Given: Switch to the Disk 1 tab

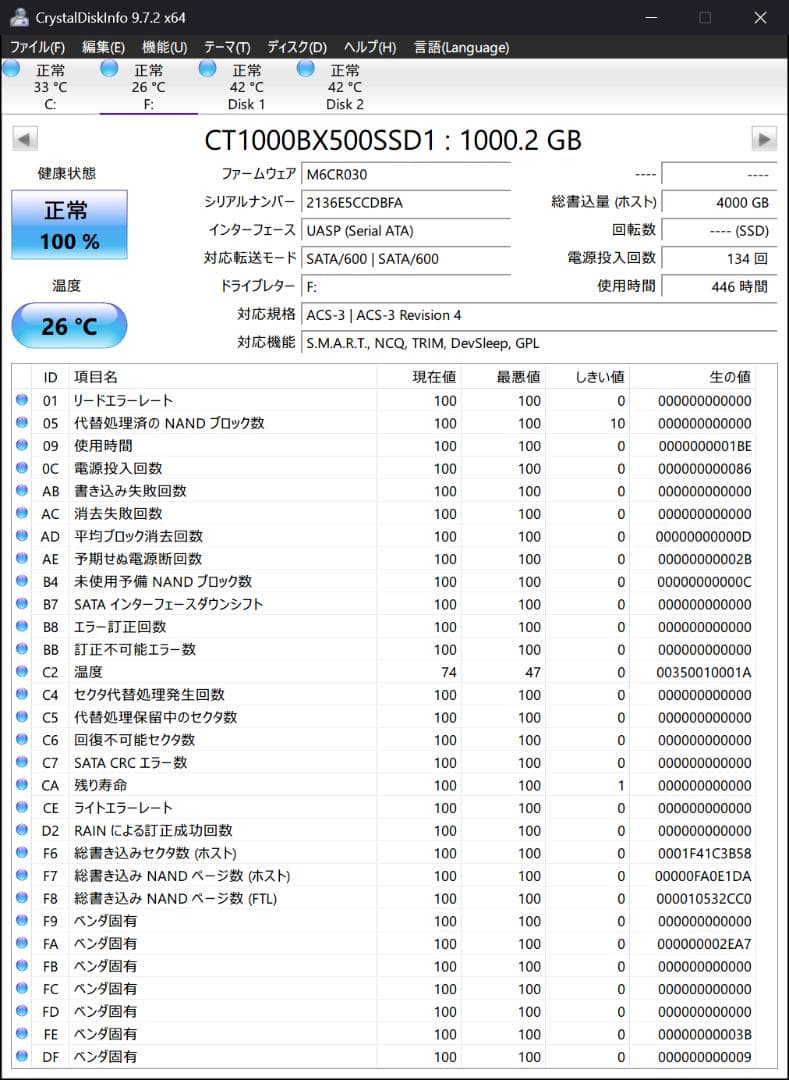Looking at the screenshot, I should click(246, 87).
